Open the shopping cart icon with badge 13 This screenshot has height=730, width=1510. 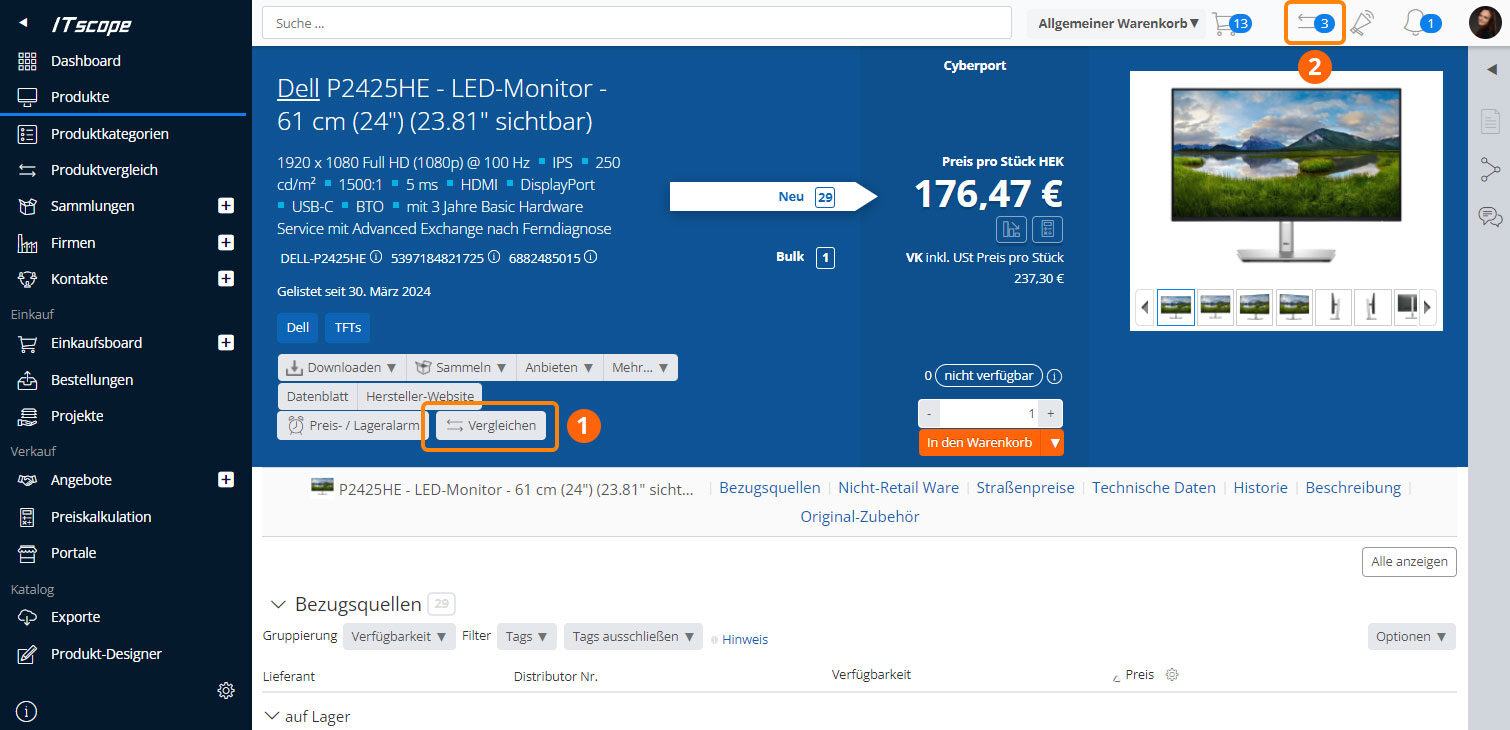1231,23
